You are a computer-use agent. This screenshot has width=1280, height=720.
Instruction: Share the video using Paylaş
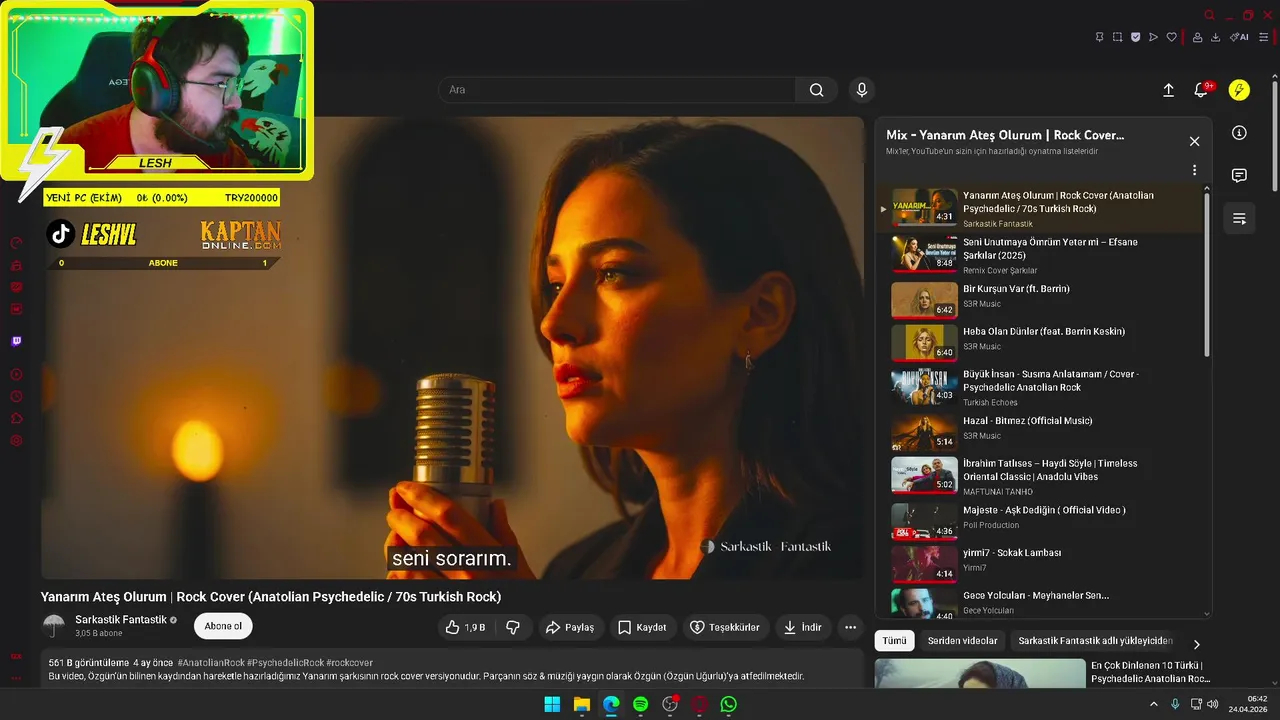tap(569, 627)
